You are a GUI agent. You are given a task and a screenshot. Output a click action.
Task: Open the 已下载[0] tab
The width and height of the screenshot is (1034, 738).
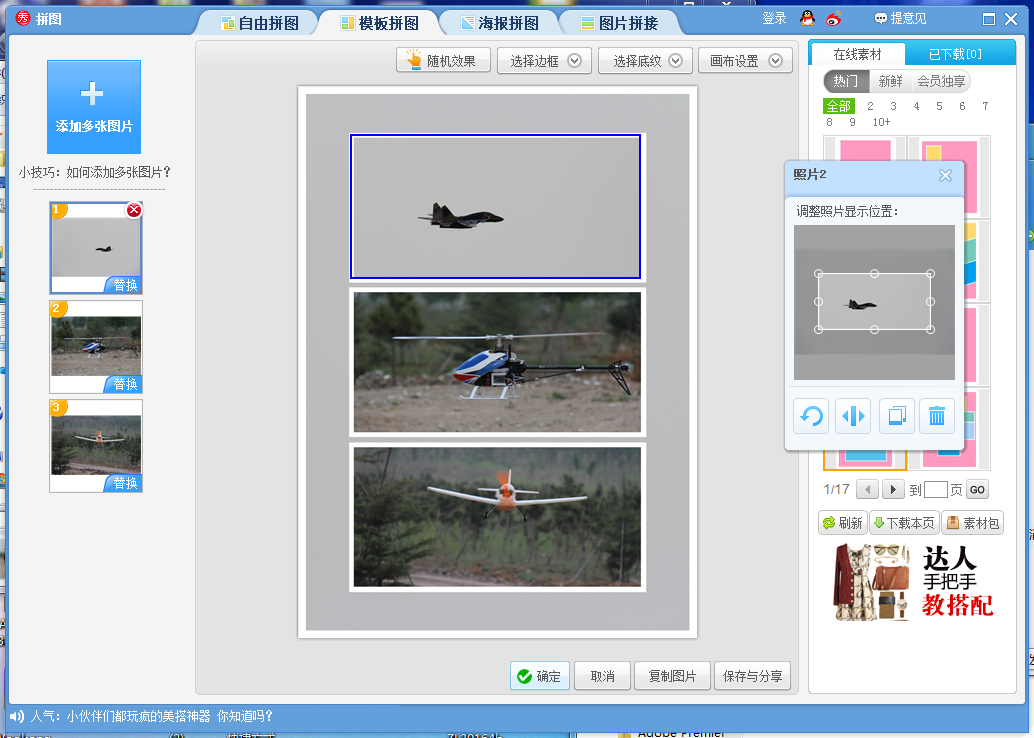point(955,54)
